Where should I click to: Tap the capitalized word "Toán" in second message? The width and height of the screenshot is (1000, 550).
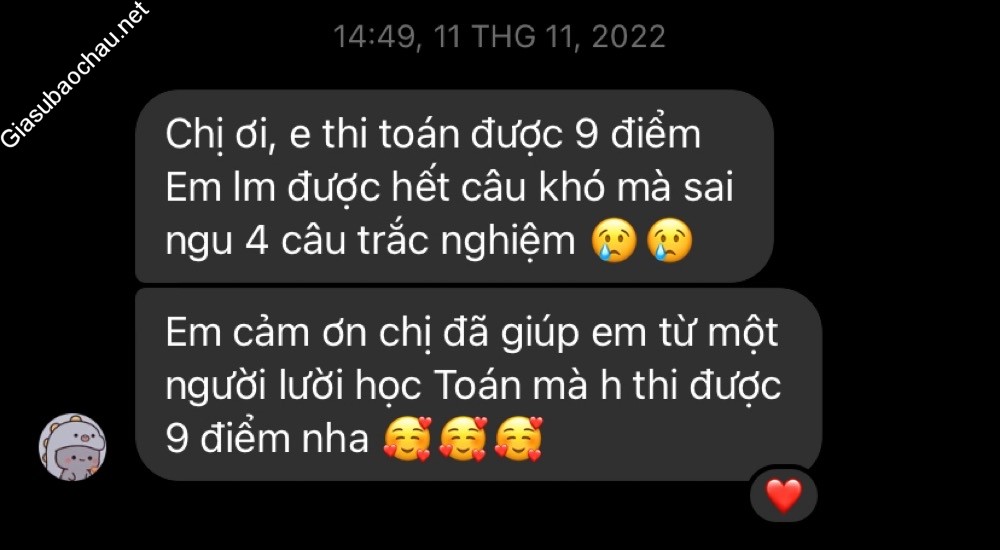tap(488, 387)
